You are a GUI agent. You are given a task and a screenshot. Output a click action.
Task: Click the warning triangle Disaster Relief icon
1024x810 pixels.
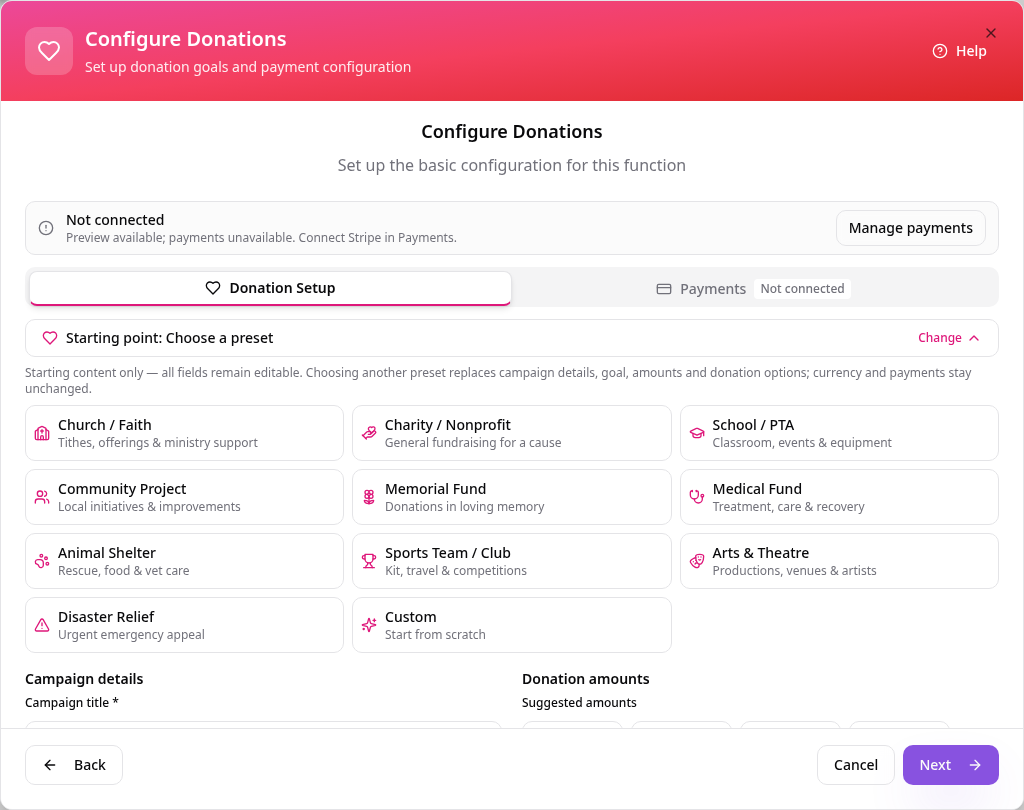[x=42, y=625]
